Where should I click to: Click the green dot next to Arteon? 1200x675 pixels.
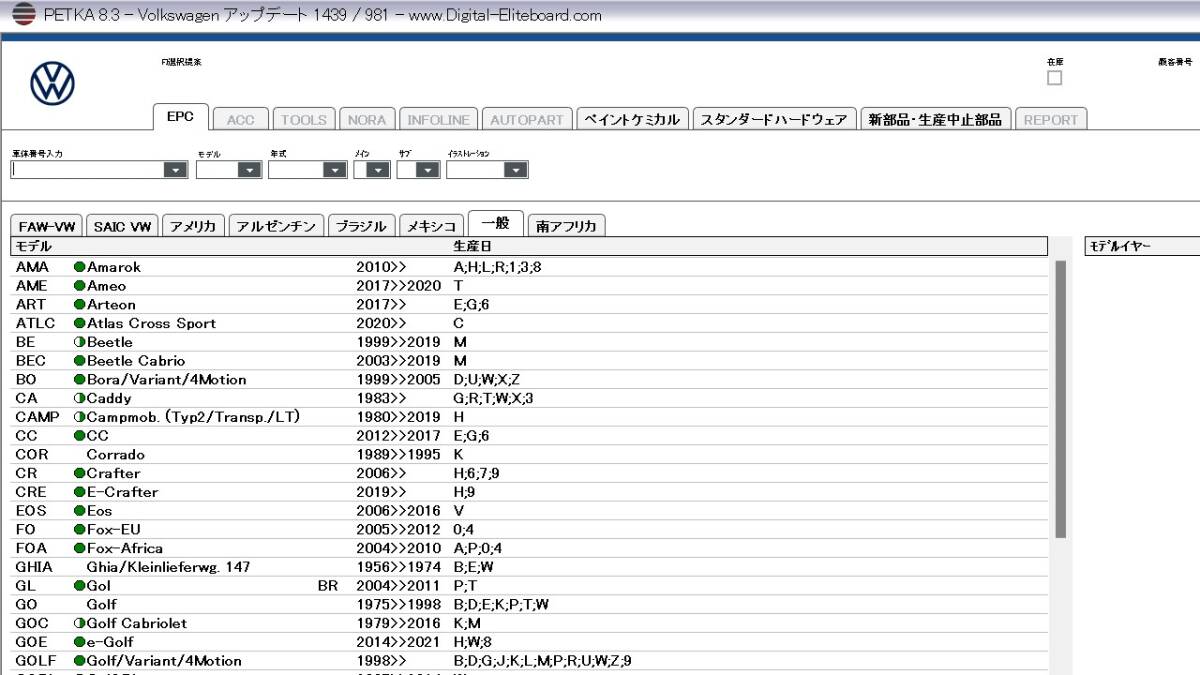point(79,305)
